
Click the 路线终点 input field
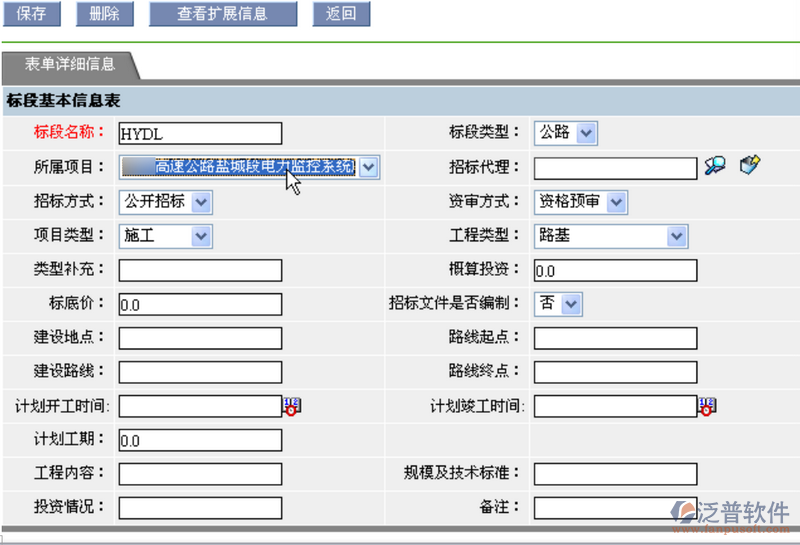615,372
